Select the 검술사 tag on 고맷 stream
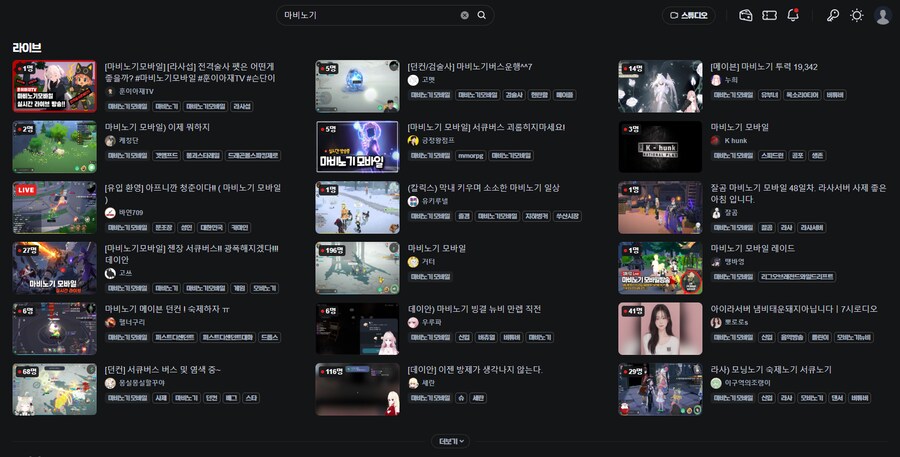The image size is (900, 457). click(x=514, y=95)
